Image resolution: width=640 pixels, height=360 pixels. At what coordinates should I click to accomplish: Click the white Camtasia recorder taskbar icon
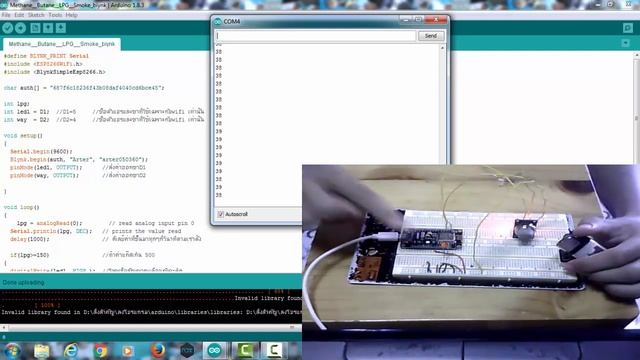pos(274,350)
